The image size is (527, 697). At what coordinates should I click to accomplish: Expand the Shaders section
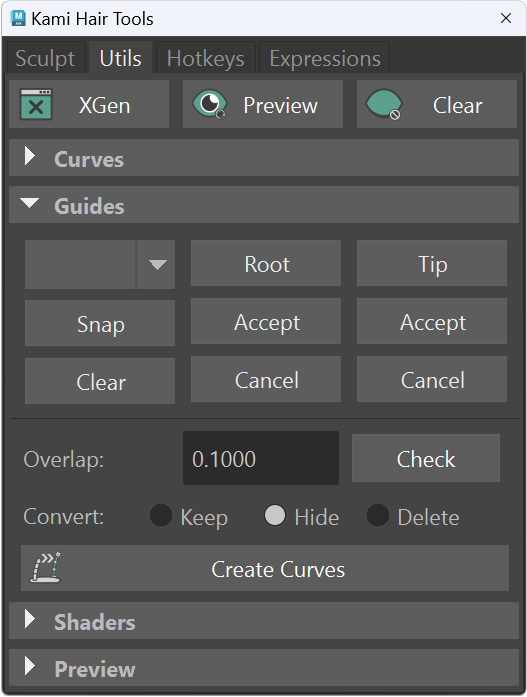[264, 621]
